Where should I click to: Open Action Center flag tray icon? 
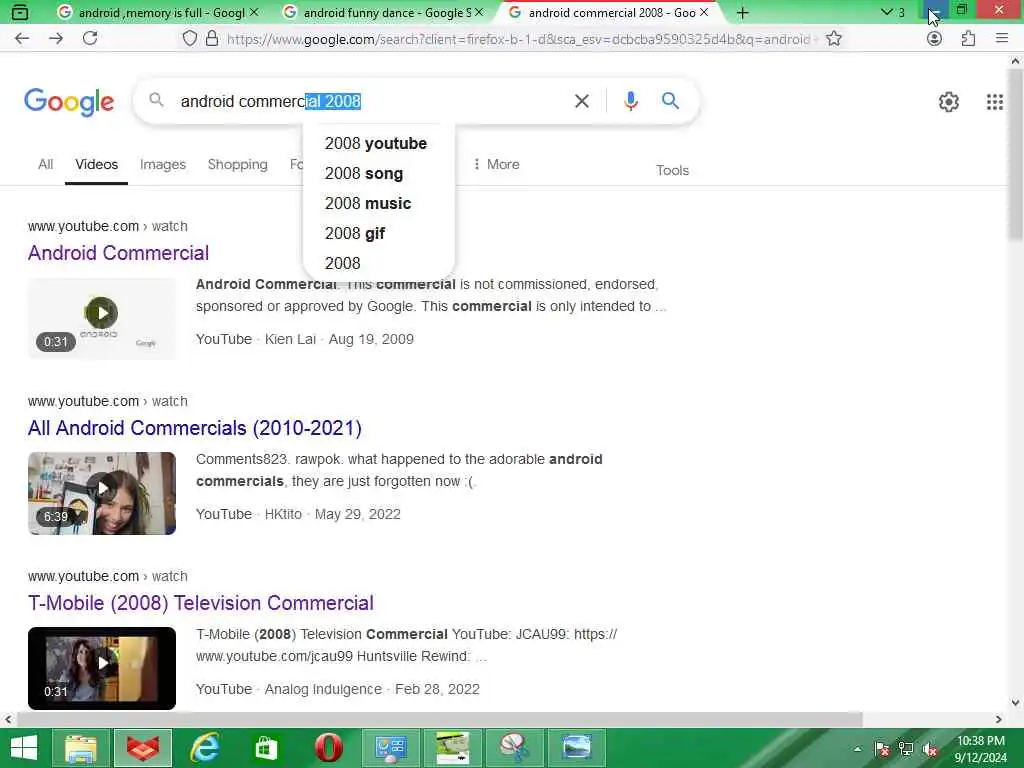pyautogui.click(x=882, y=749)
